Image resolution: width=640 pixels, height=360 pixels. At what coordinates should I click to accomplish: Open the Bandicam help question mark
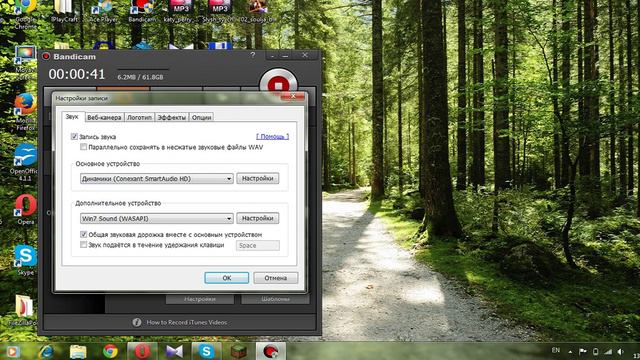coord(253,55)
